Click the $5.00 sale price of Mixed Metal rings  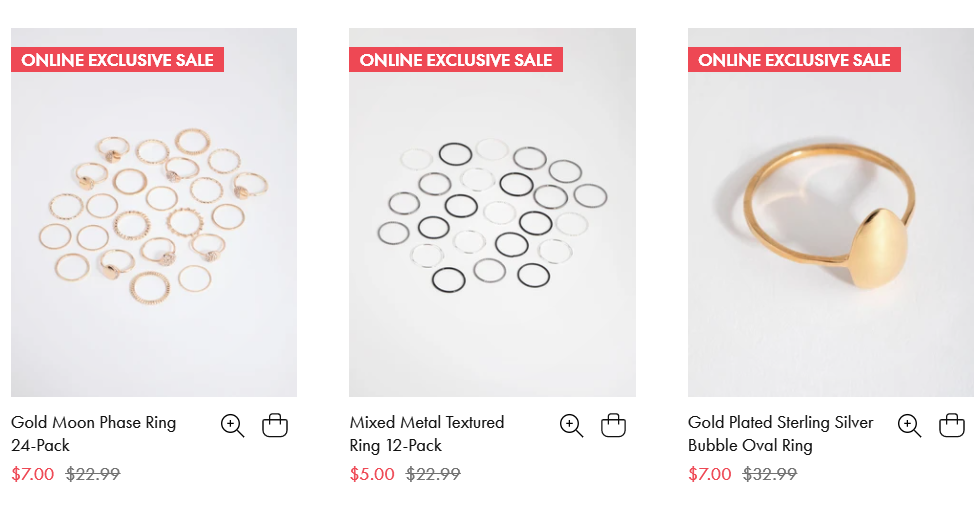pos(372,474)
